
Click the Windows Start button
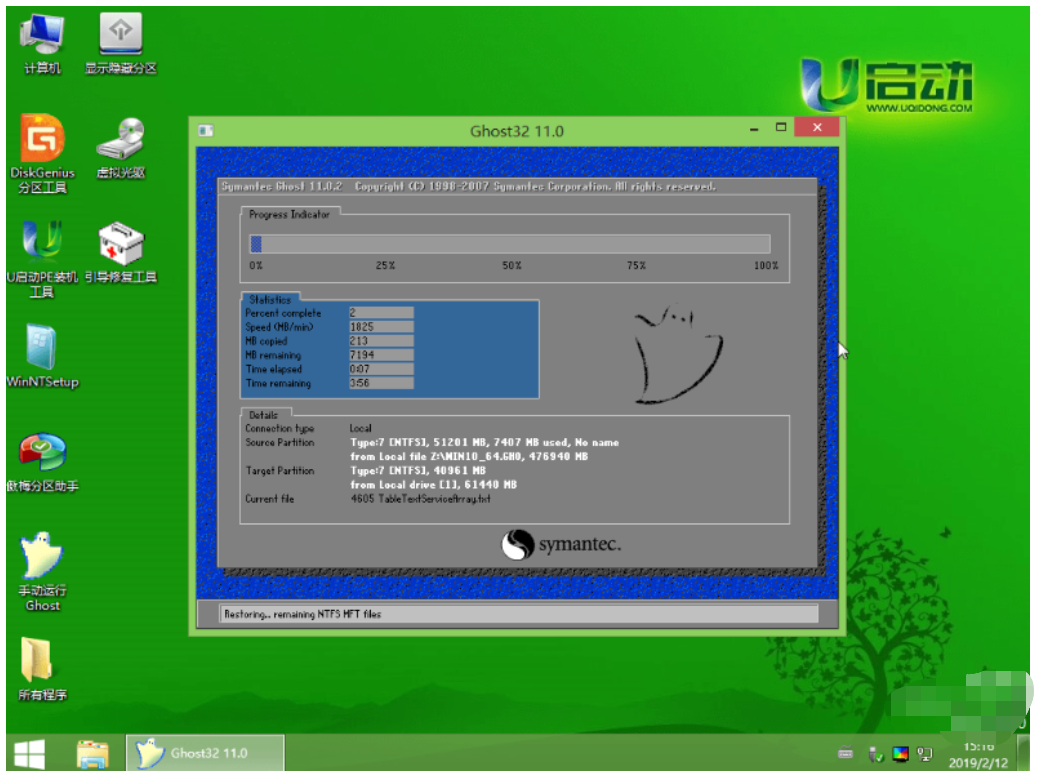tap(28, 753)
